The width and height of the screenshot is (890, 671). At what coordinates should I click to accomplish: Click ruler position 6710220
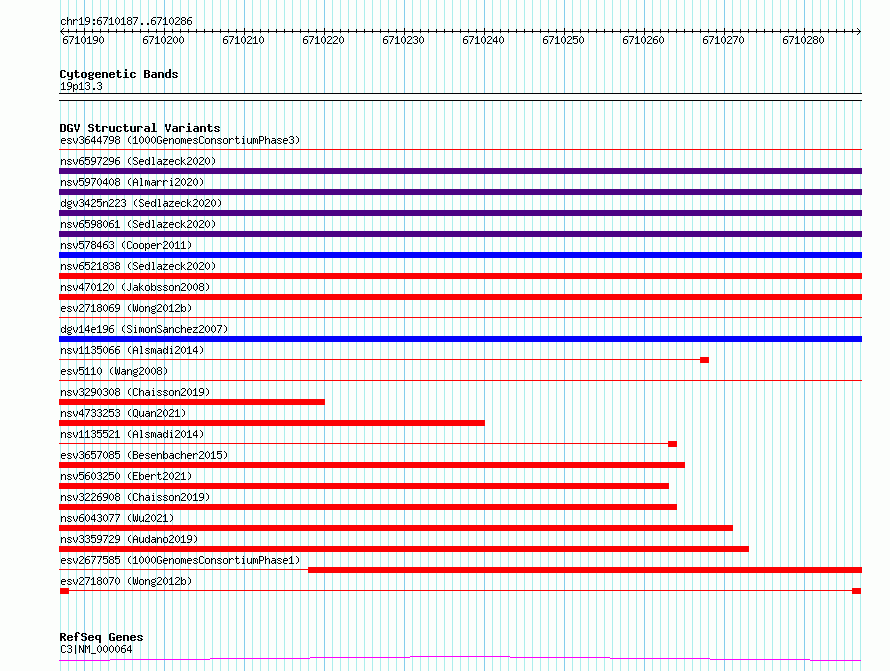click(x=324, y=40)
